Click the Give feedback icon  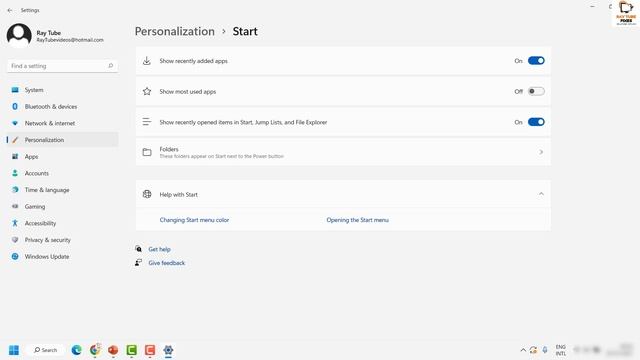pyautogui.click(x=139, y=262)
